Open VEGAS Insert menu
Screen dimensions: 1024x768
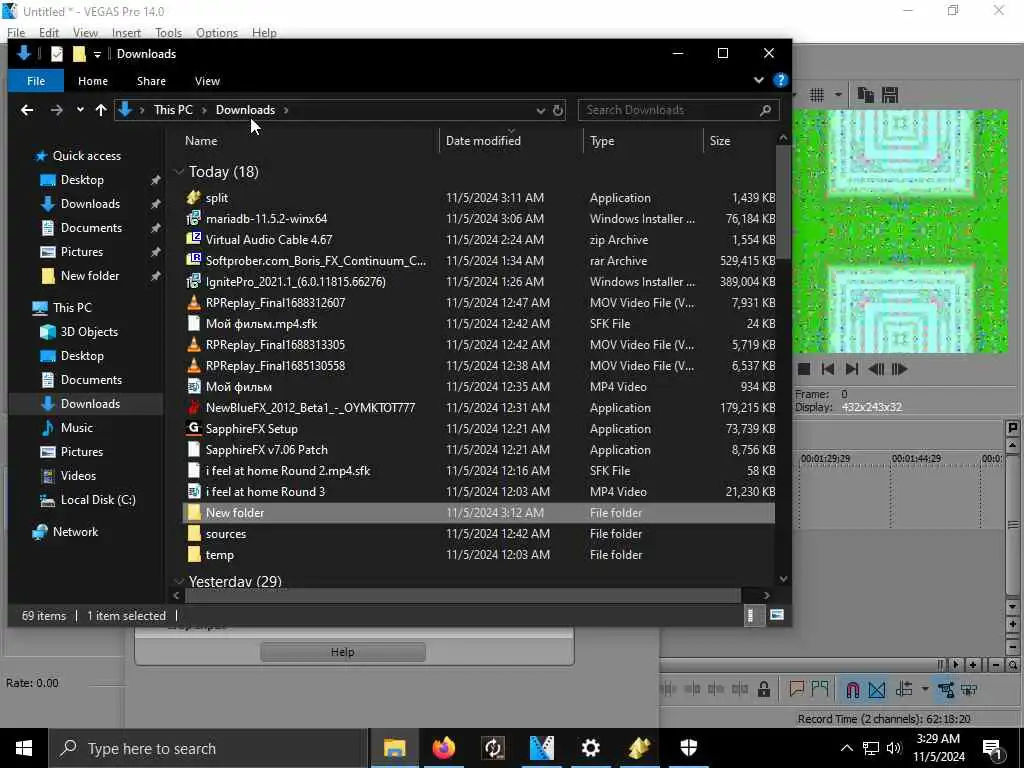tap(126, 33)
